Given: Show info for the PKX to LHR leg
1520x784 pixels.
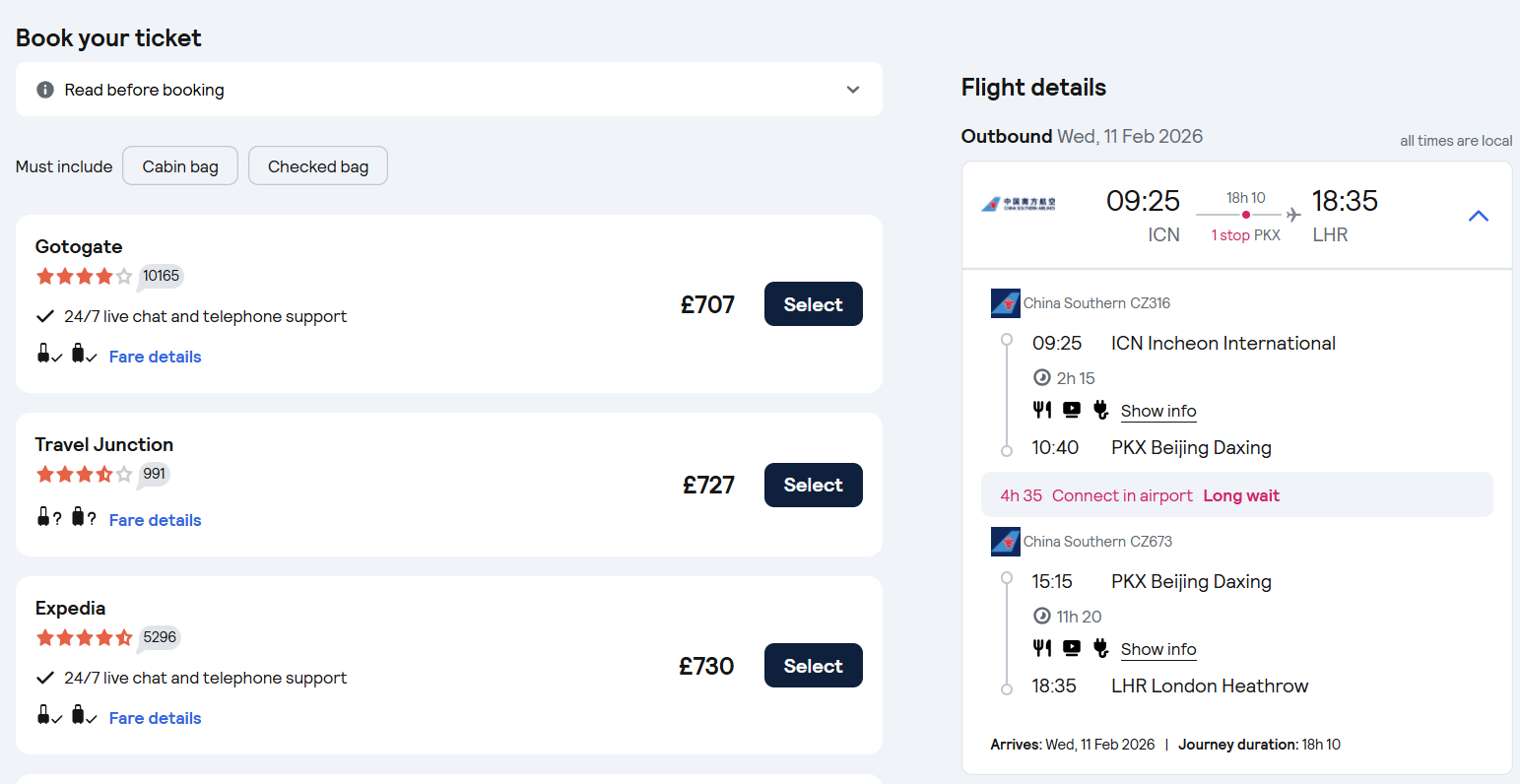Looking at the screenshot, I should [x=1158, y=649].
